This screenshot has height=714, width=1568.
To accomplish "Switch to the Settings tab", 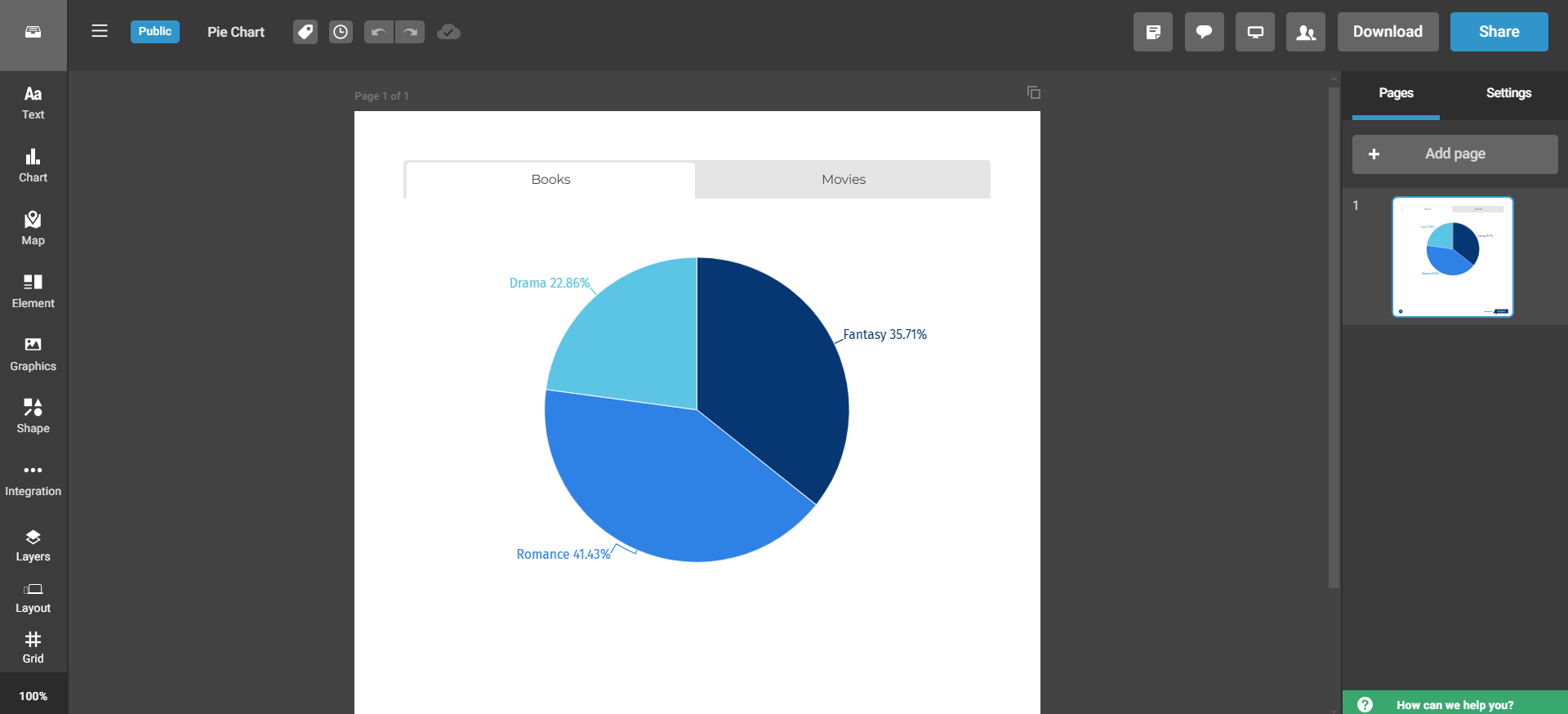I will point(1509,94).
